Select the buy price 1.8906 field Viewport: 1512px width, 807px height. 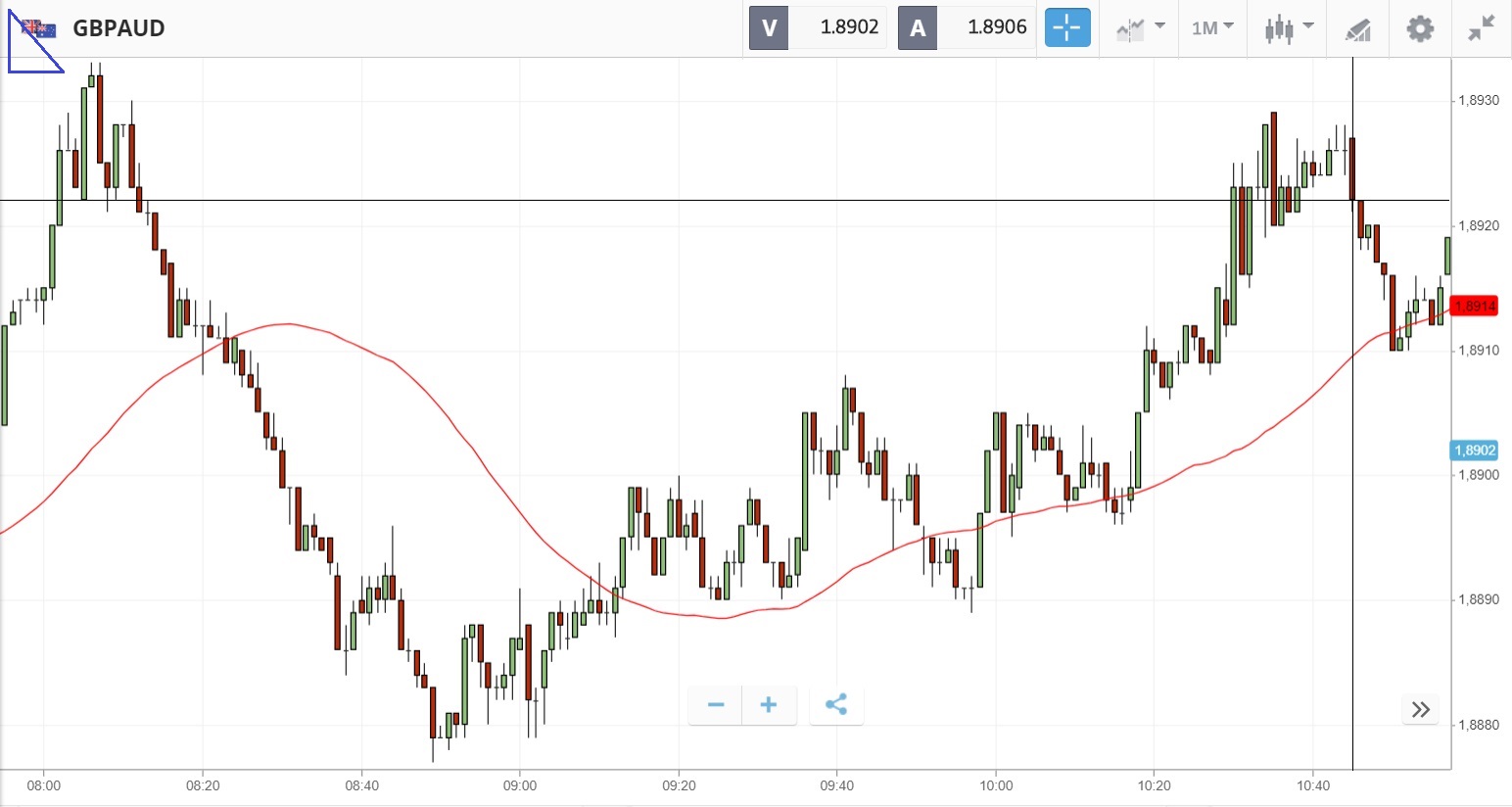tap(986, 27)
